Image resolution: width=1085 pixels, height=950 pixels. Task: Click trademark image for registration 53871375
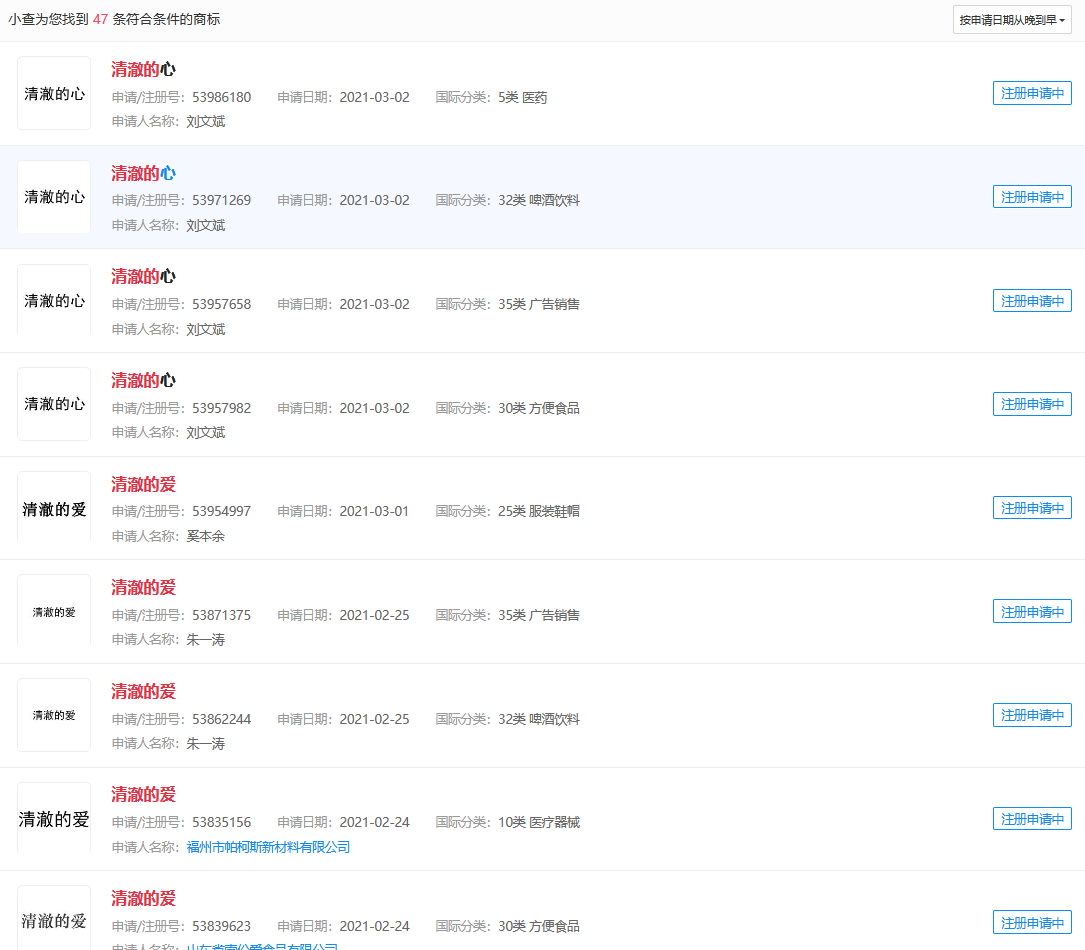[54, 611]
